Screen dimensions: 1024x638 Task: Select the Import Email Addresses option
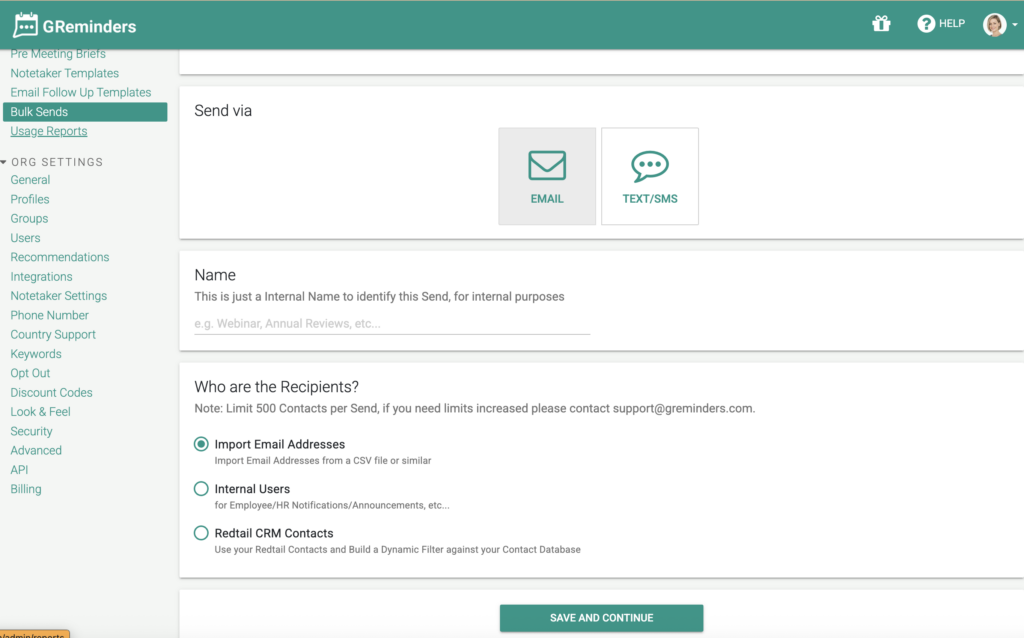pyautogui.click(x=201, y=444)
